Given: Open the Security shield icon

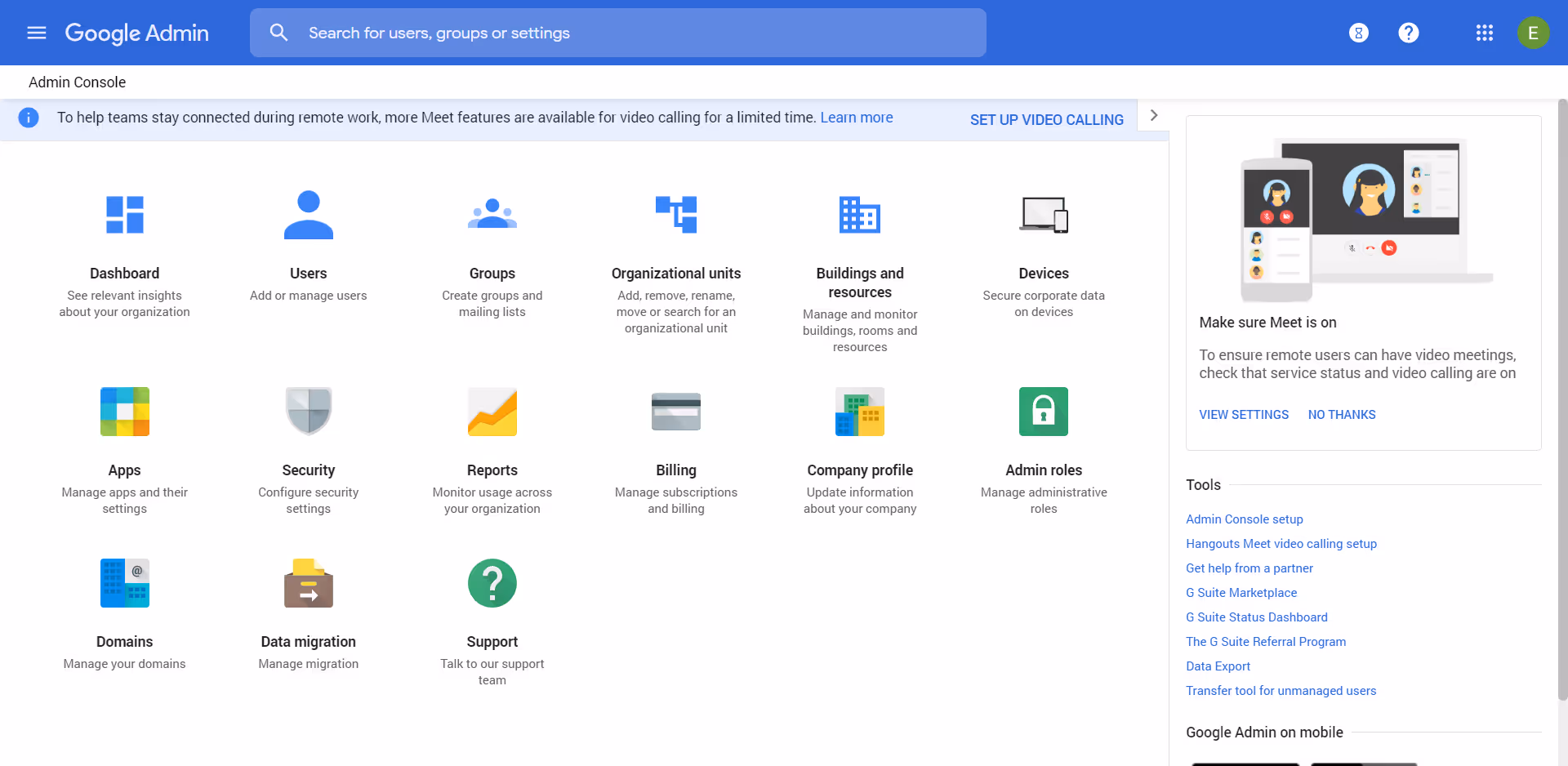Looking at the screenshot, I should click(309, 412).
